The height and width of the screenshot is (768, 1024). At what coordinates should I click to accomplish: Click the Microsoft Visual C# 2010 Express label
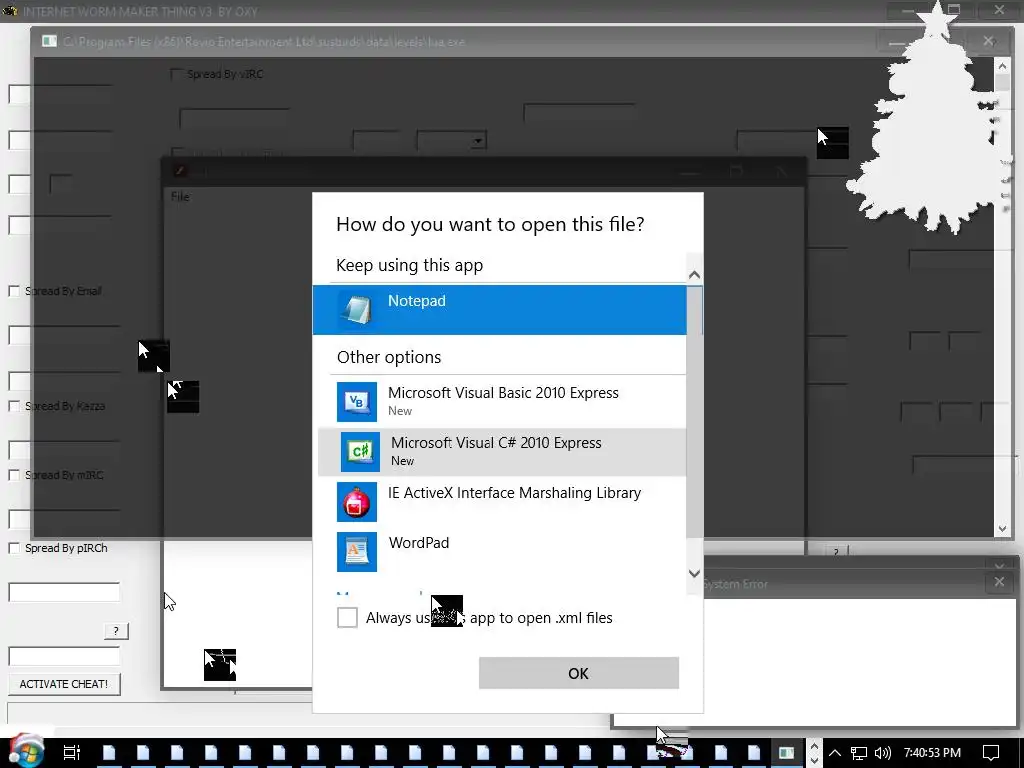pos(496,442)
